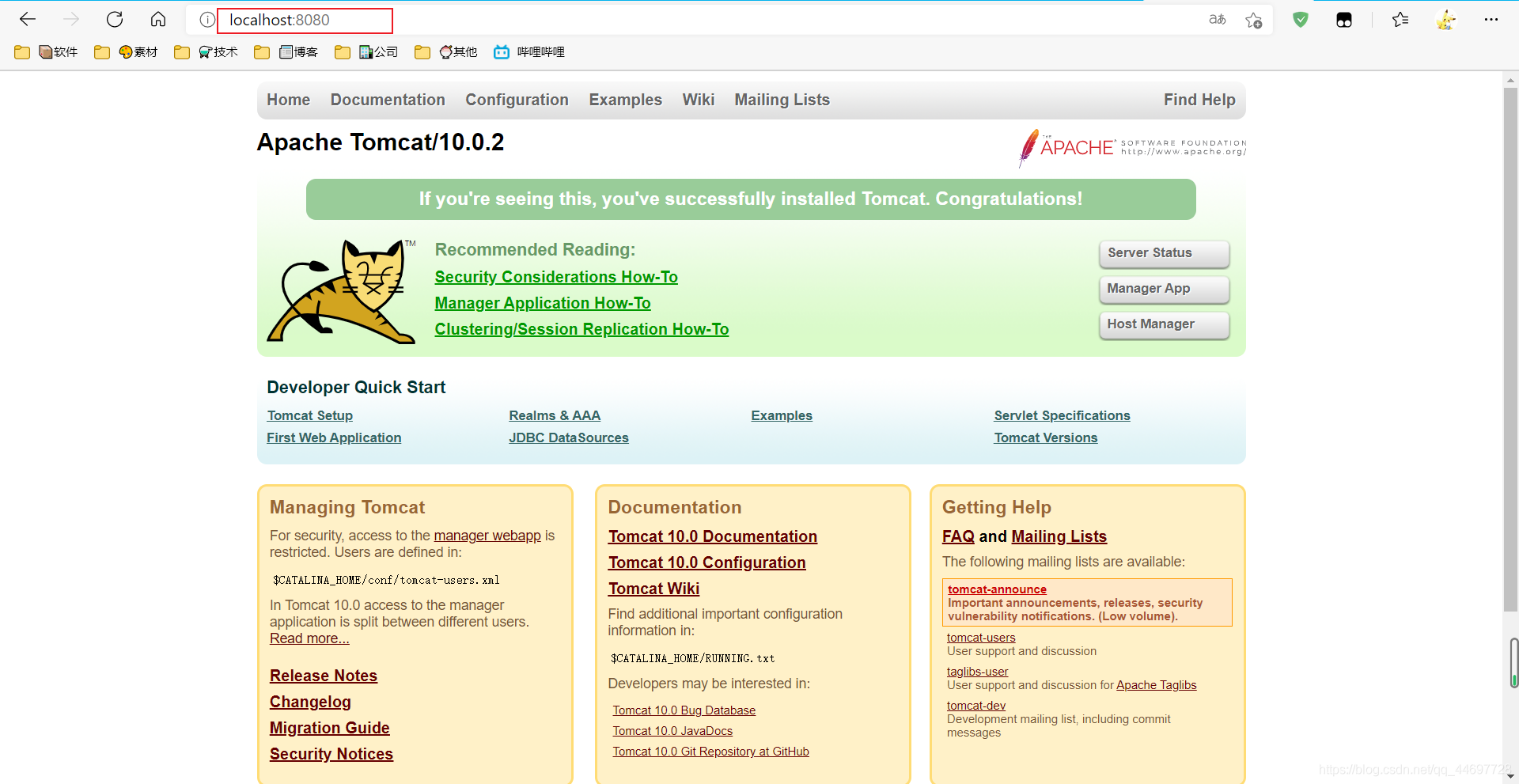Image resolution: width=1519 pixels, height=784 pixels.
Task: Open the Migration Guide link
Action: click(330, 728)
